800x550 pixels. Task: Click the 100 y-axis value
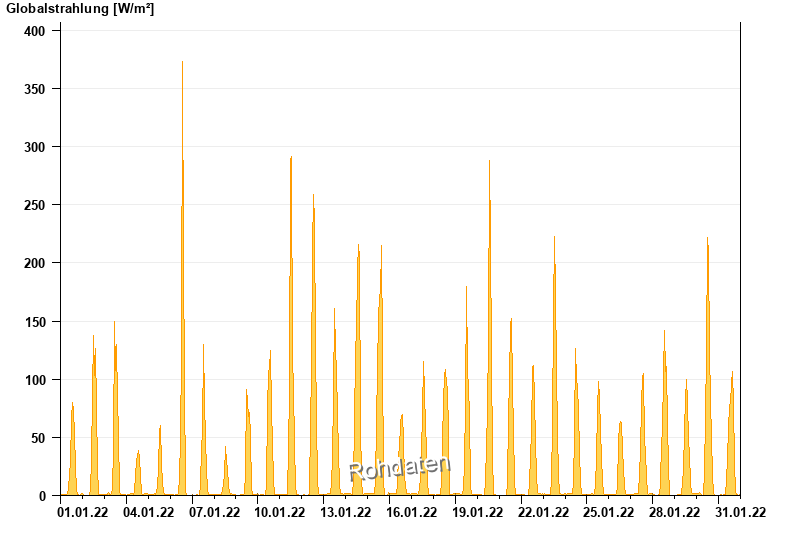[x=35, y=380]
